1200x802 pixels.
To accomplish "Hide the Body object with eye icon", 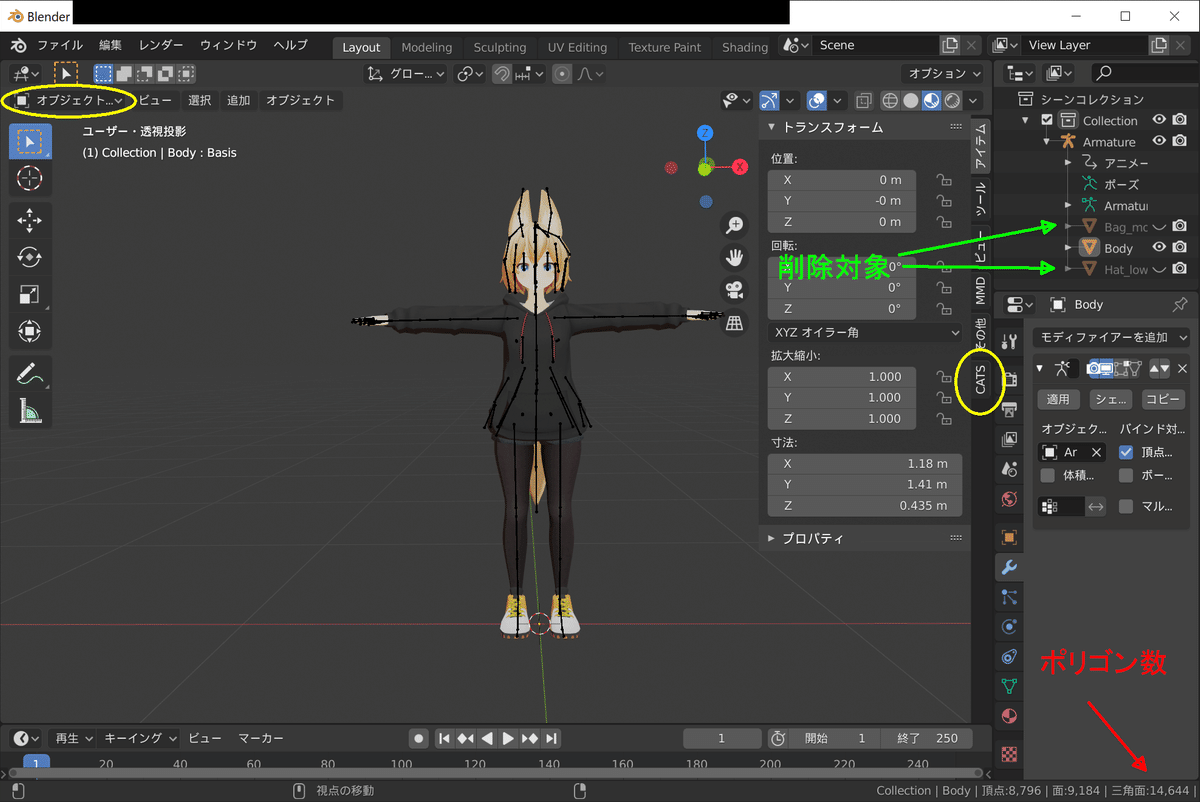I will click(1158, 247).
